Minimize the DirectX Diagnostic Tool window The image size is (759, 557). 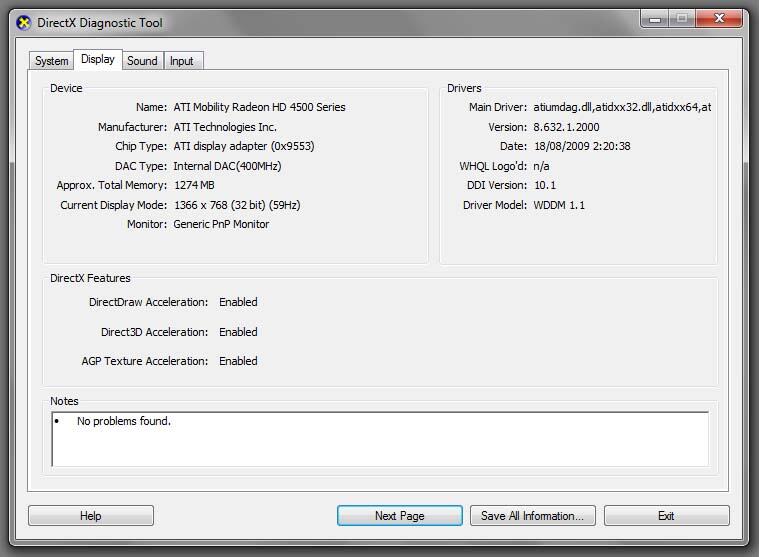pos(655,19)
